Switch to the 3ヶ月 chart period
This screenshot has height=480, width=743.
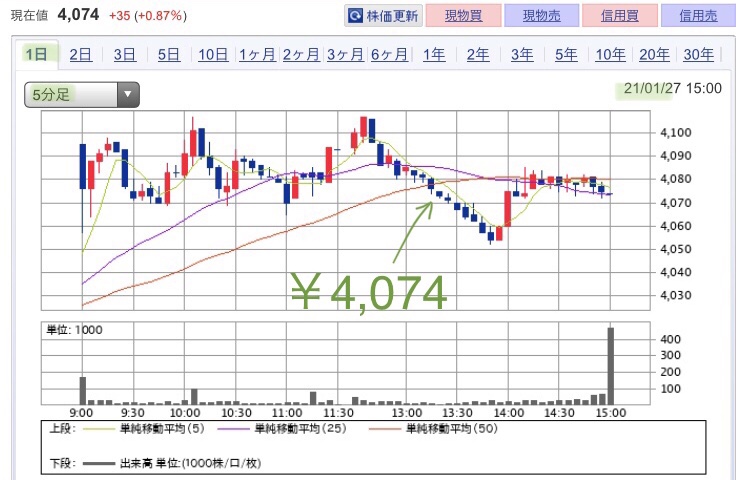345,55
